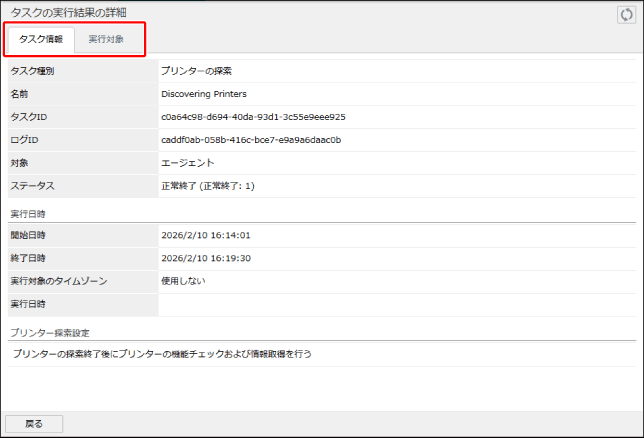This screenshot has height=438, width=644.
Task: Click the 使用しない timezone value
Action: 182,281
